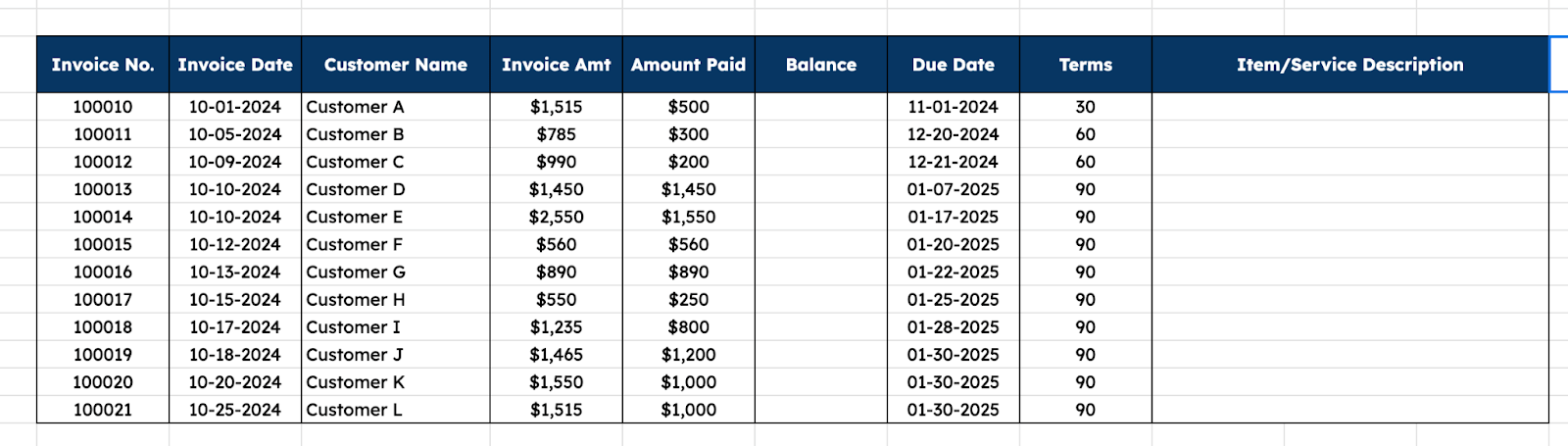
Task: Select the $2,550 invoice amount cell
Action: 556,217
